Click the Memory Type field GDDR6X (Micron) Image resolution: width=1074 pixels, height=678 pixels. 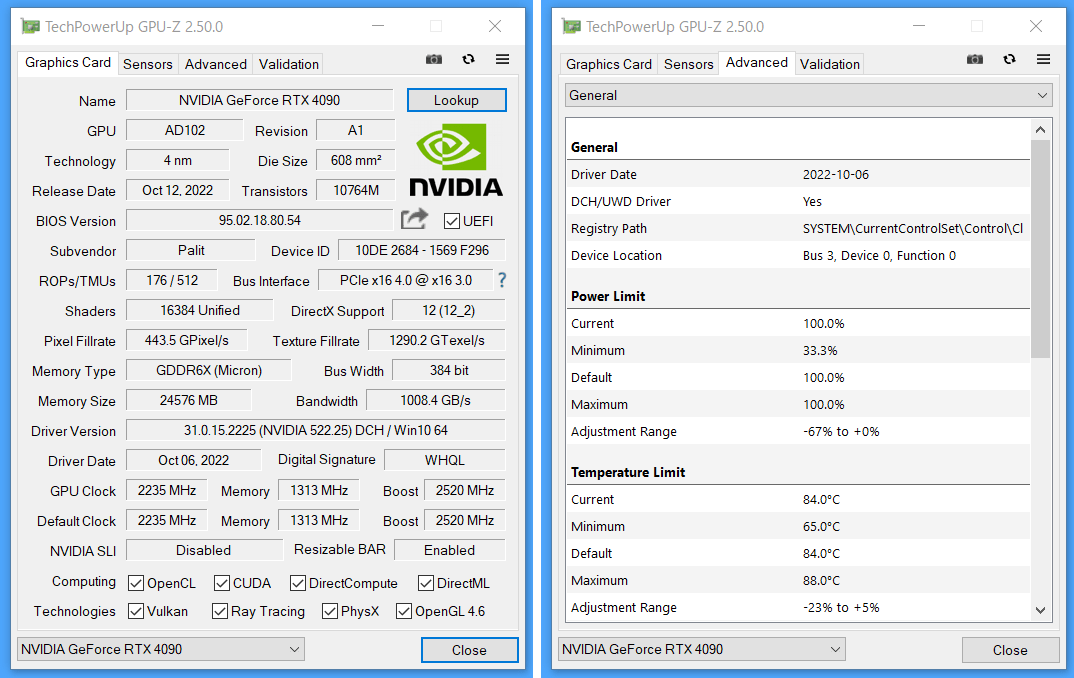(209, 371)
